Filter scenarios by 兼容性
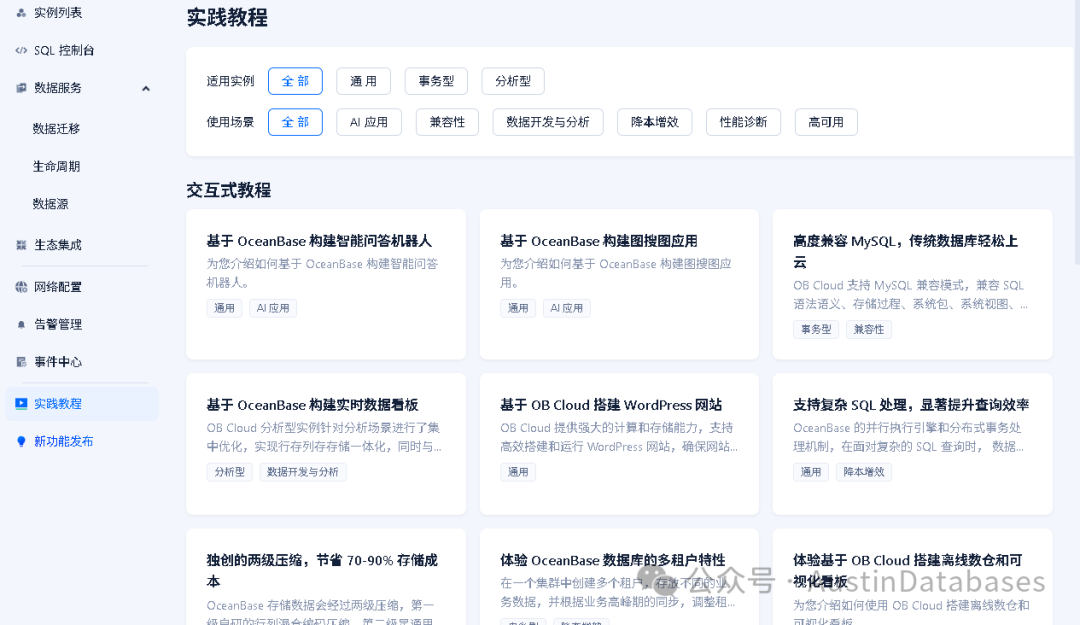This screenshot has width=1080, height=625. (447, 122)
